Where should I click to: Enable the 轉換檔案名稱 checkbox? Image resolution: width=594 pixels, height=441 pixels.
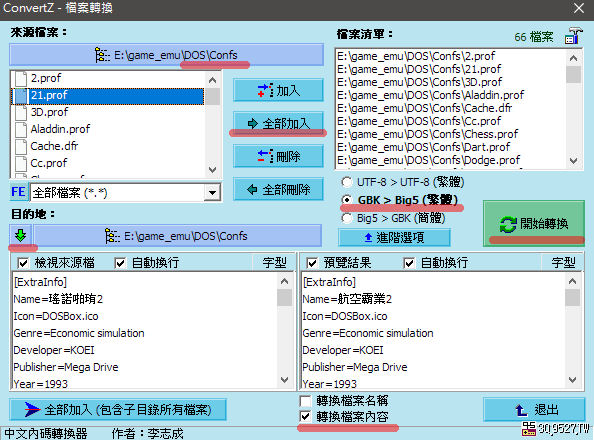305,400
